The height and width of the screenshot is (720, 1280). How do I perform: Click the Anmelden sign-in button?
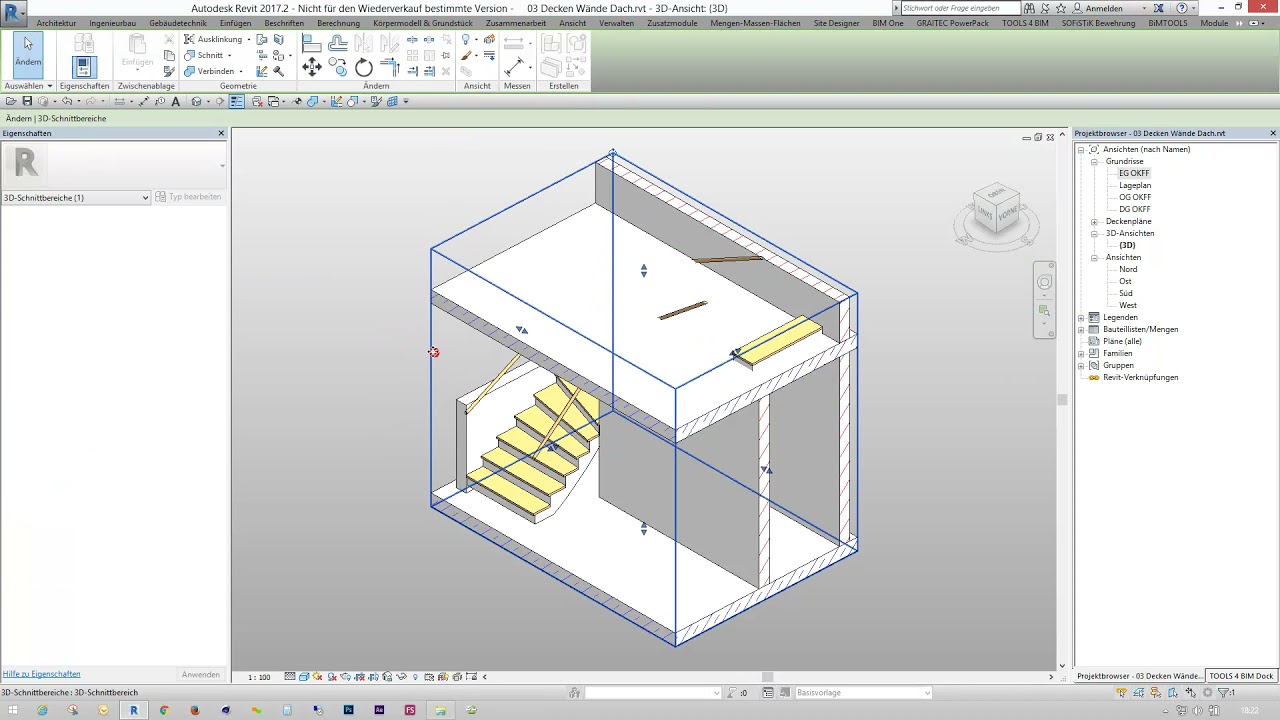point(1105,8)
